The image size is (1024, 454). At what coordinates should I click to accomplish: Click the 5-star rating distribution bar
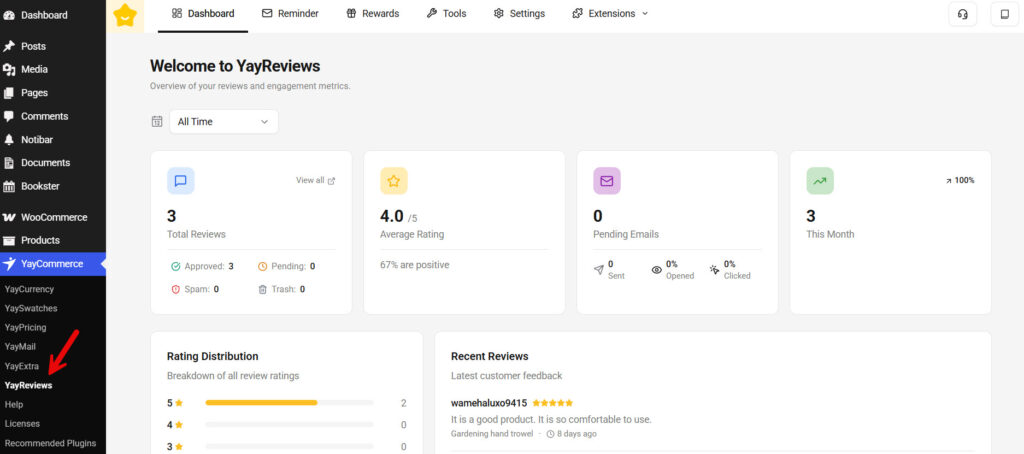pos(289,403)
